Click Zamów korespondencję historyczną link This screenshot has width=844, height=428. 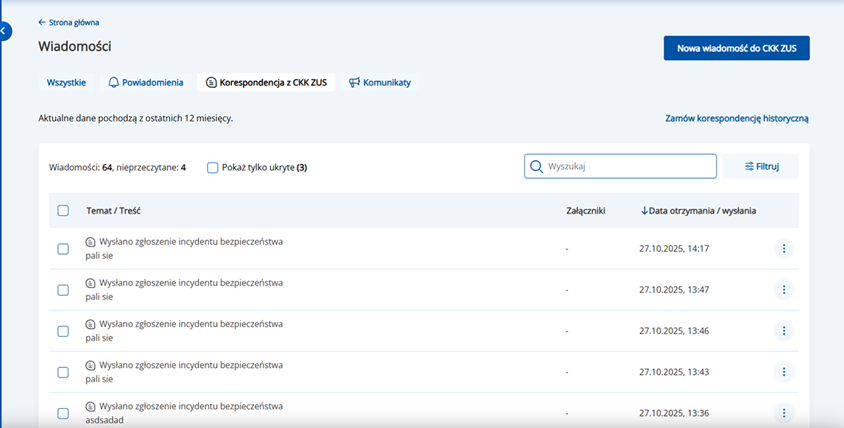pos(736,118)
